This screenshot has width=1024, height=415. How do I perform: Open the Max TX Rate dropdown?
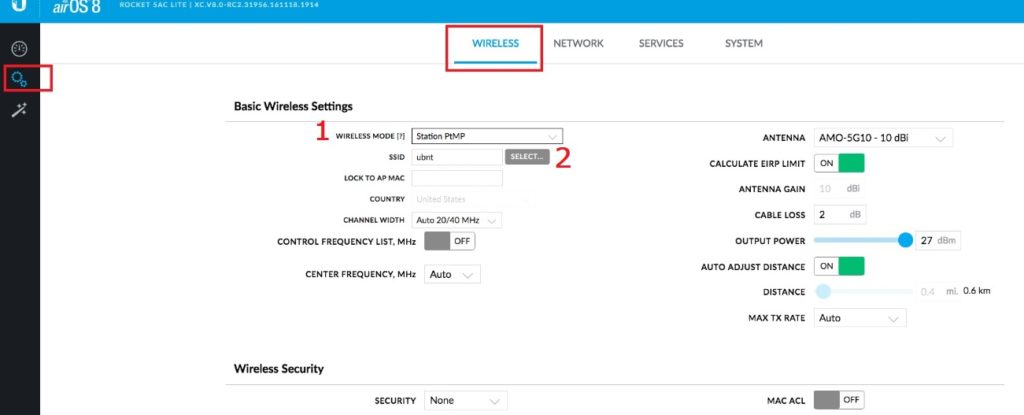coord(859,318)
